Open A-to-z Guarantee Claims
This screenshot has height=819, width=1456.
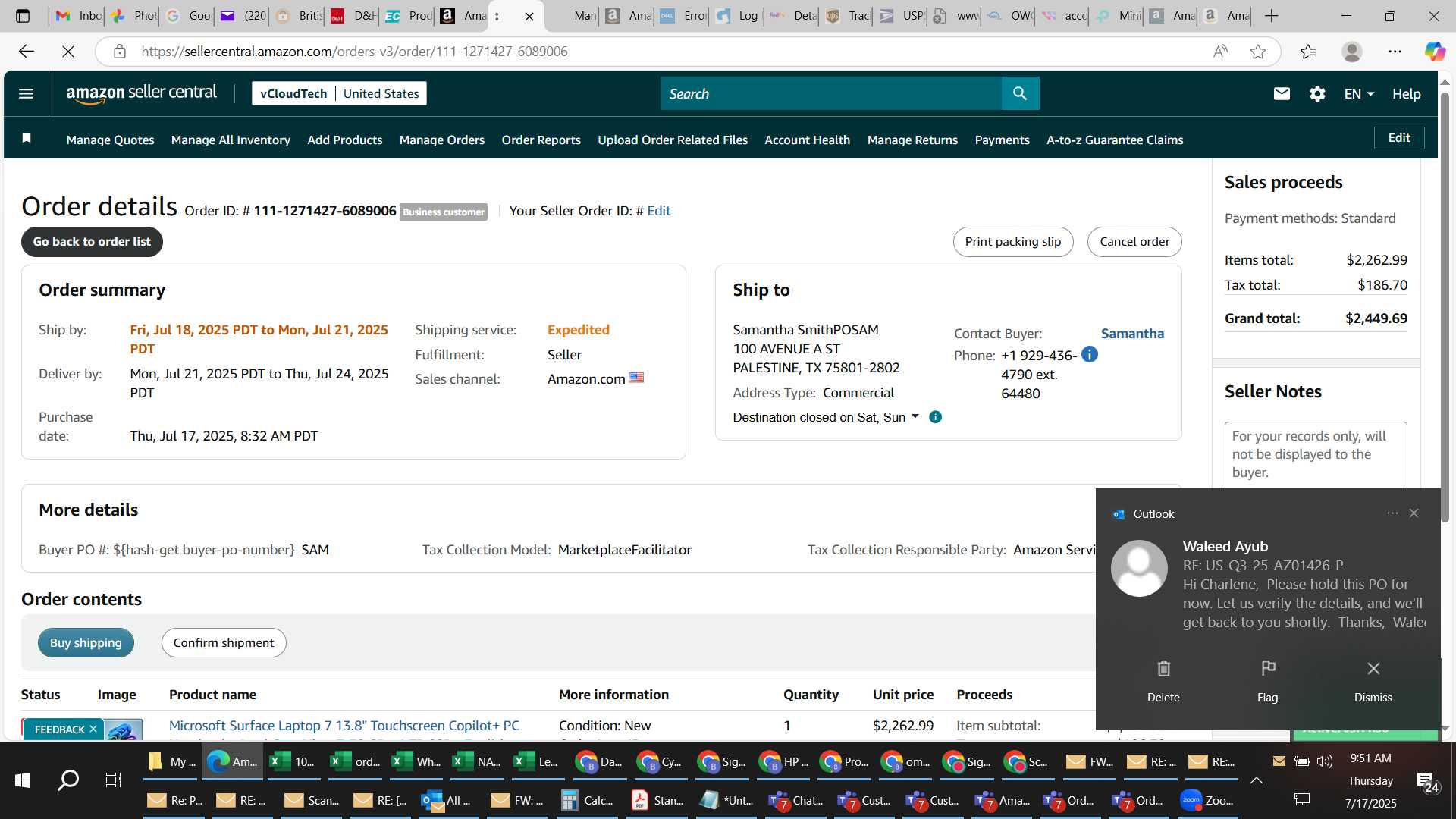click(1115, 140)
